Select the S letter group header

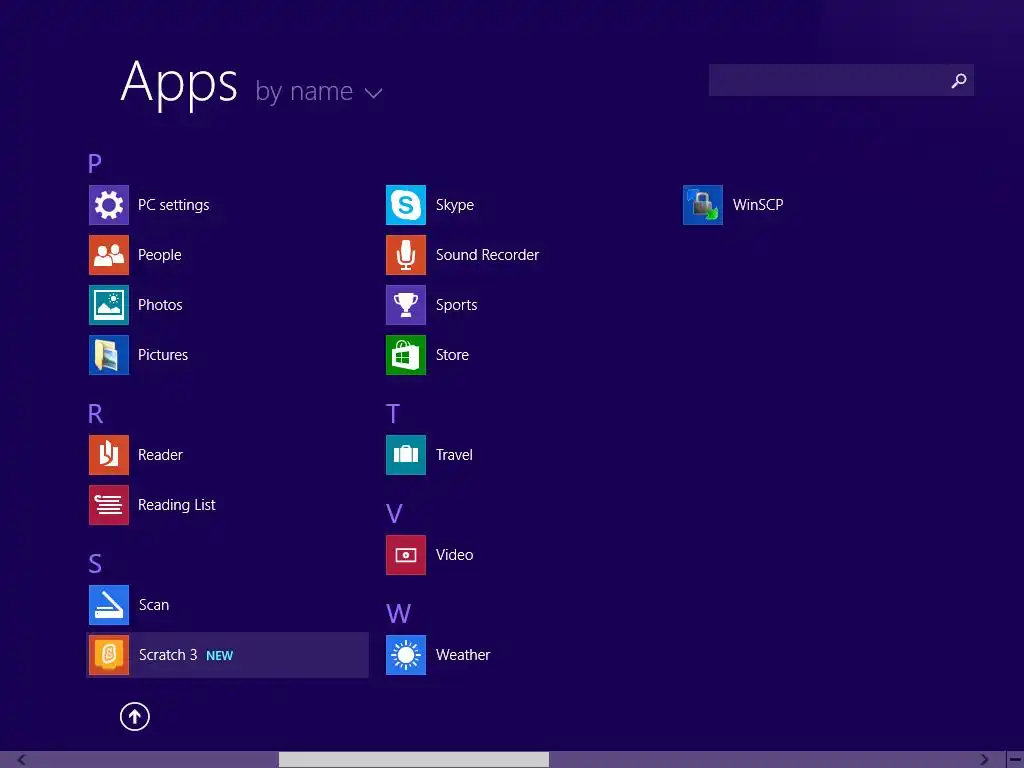click(95, 564)
